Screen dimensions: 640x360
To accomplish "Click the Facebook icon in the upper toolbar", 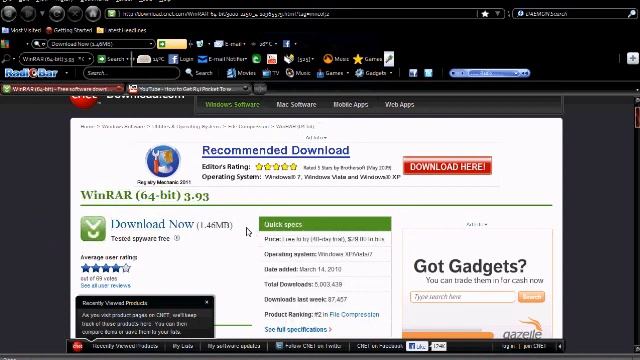I will coord(287,44).
